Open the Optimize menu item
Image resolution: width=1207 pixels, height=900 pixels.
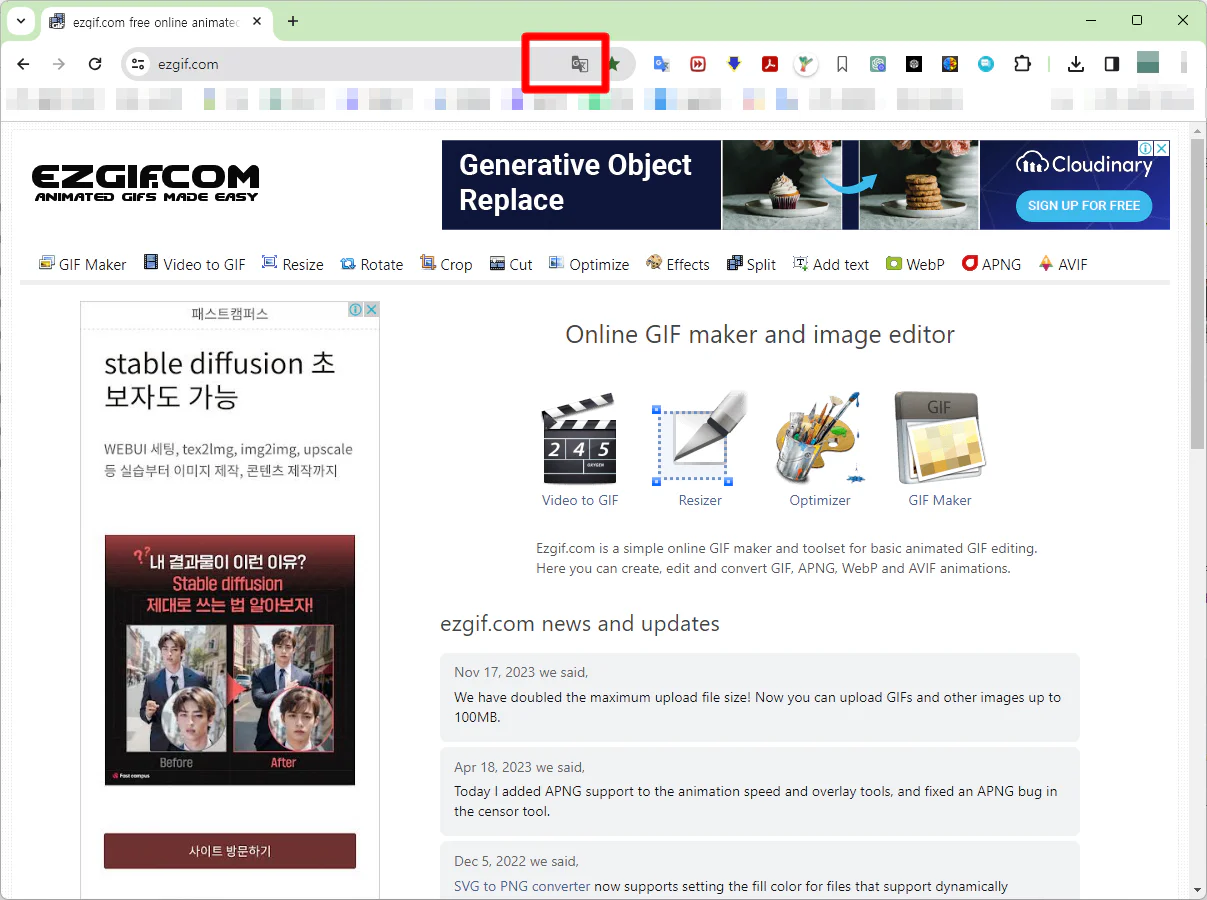tap(588, 264)
